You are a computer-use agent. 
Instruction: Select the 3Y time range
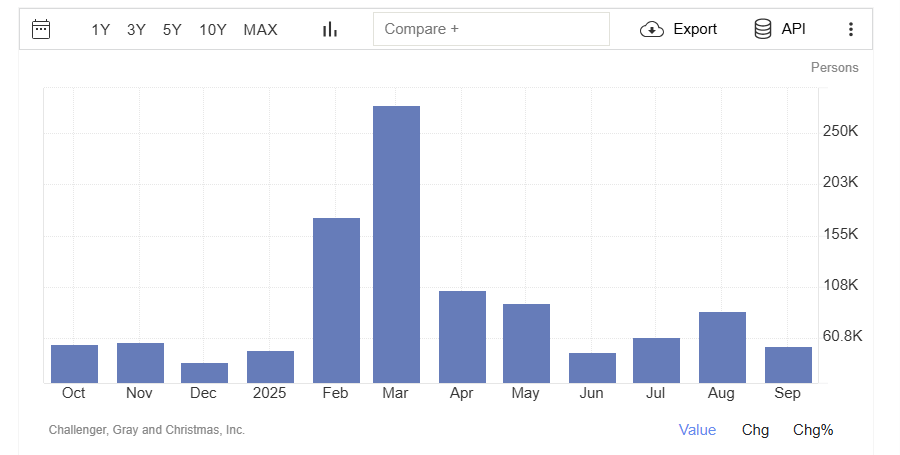point(136,29)
